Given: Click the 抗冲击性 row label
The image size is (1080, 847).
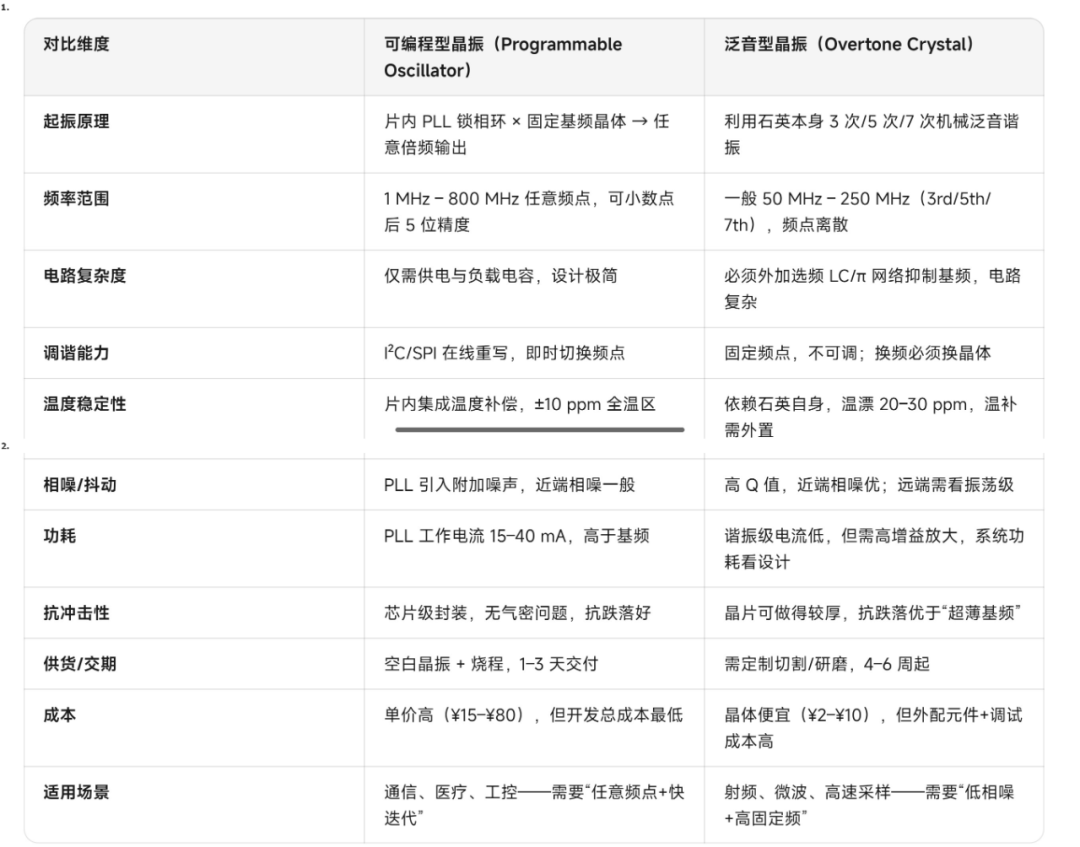Looking at the screenshot, I should 76,613.
